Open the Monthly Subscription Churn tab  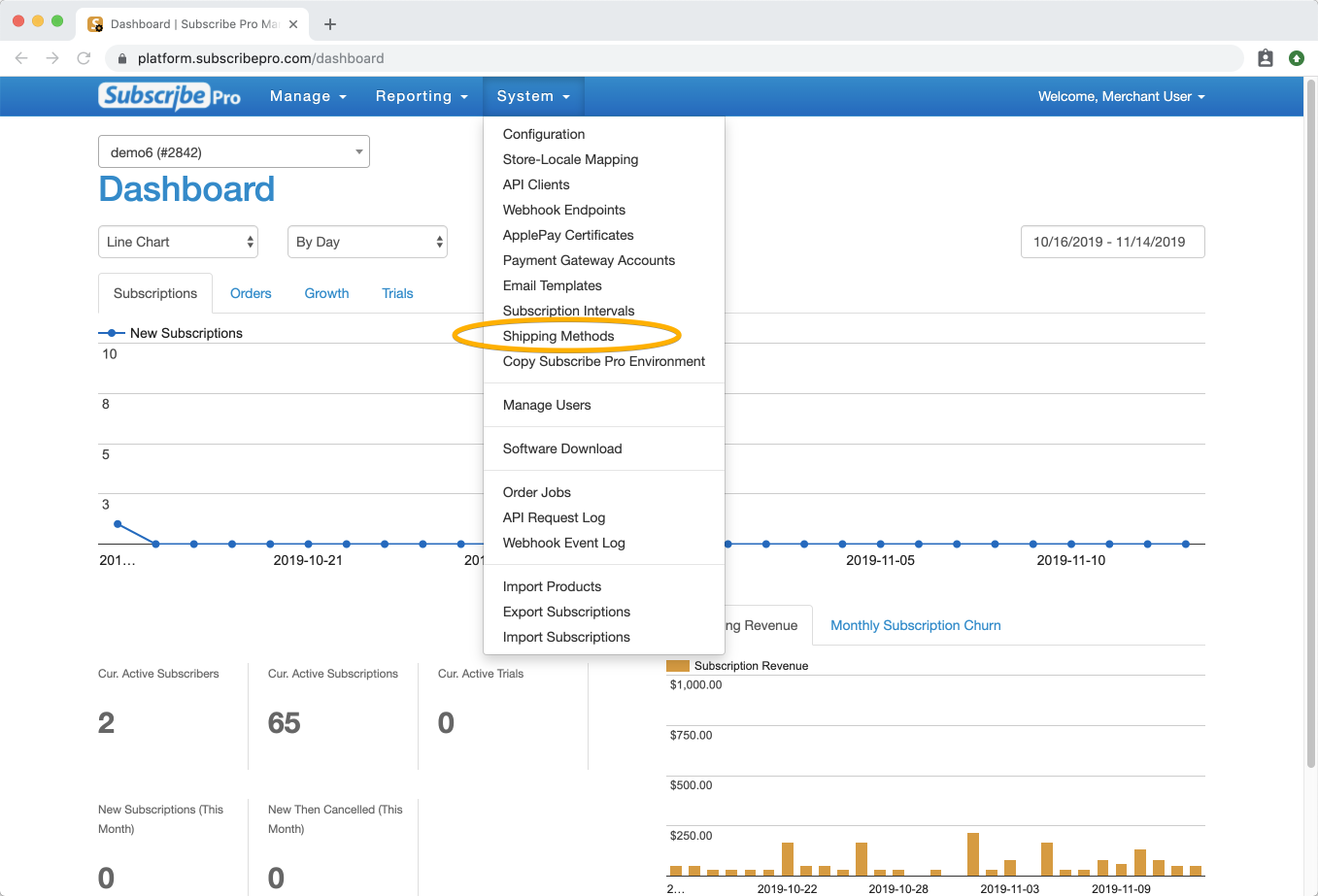[x=915, y=625]
